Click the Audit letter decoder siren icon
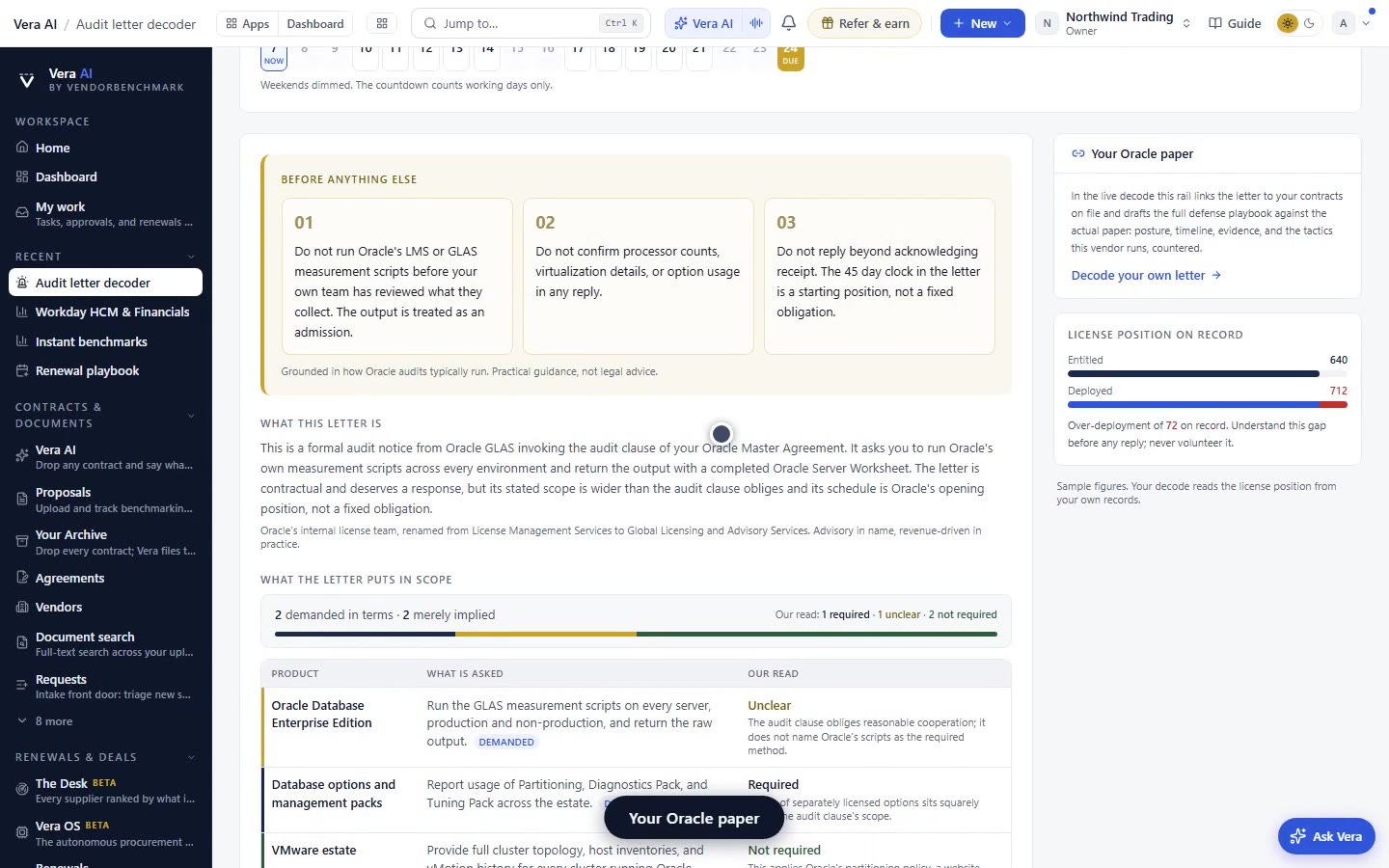Screen dimensions: 1389x868 [22, 283]
